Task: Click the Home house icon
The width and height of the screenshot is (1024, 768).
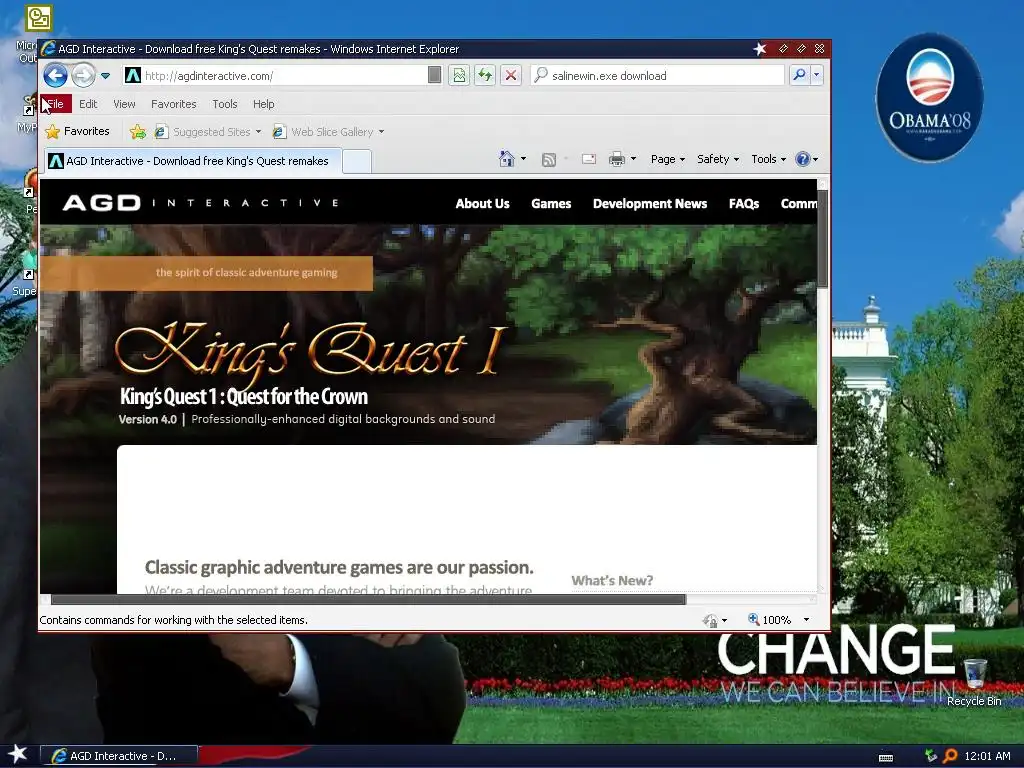Action: (506, 159)
